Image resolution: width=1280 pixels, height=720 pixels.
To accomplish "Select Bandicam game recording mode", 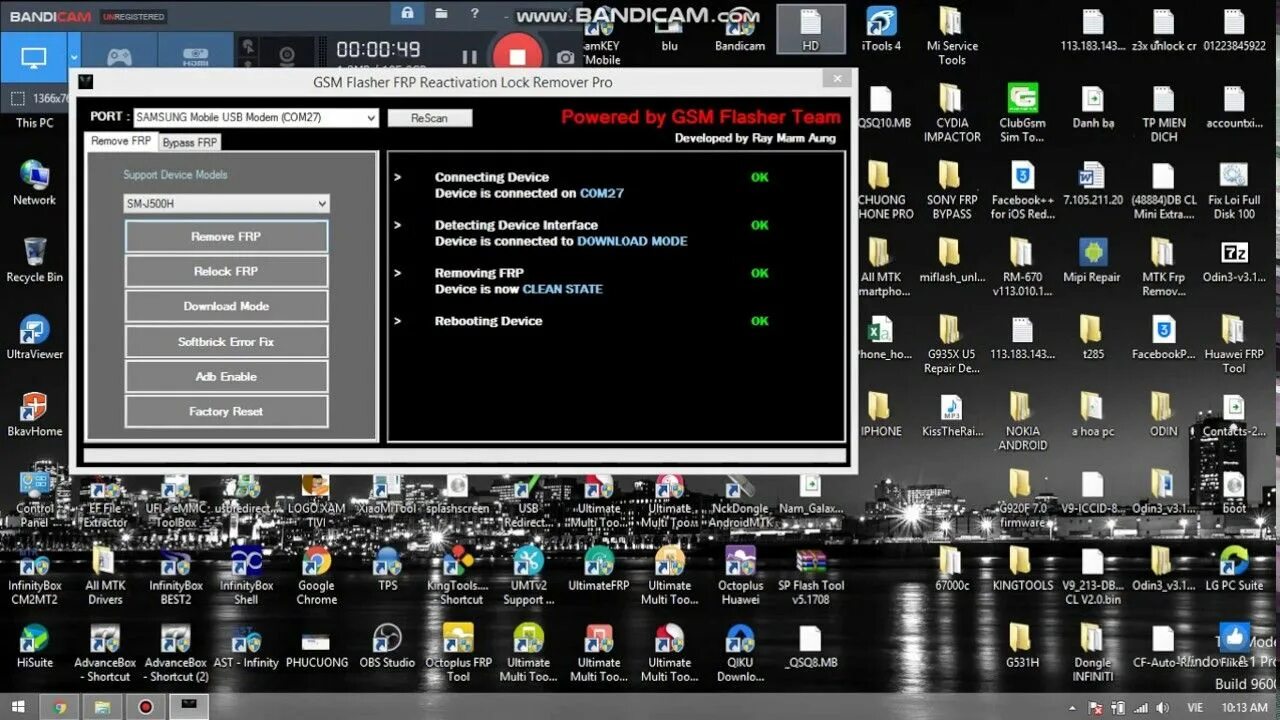I will (119, 58).
